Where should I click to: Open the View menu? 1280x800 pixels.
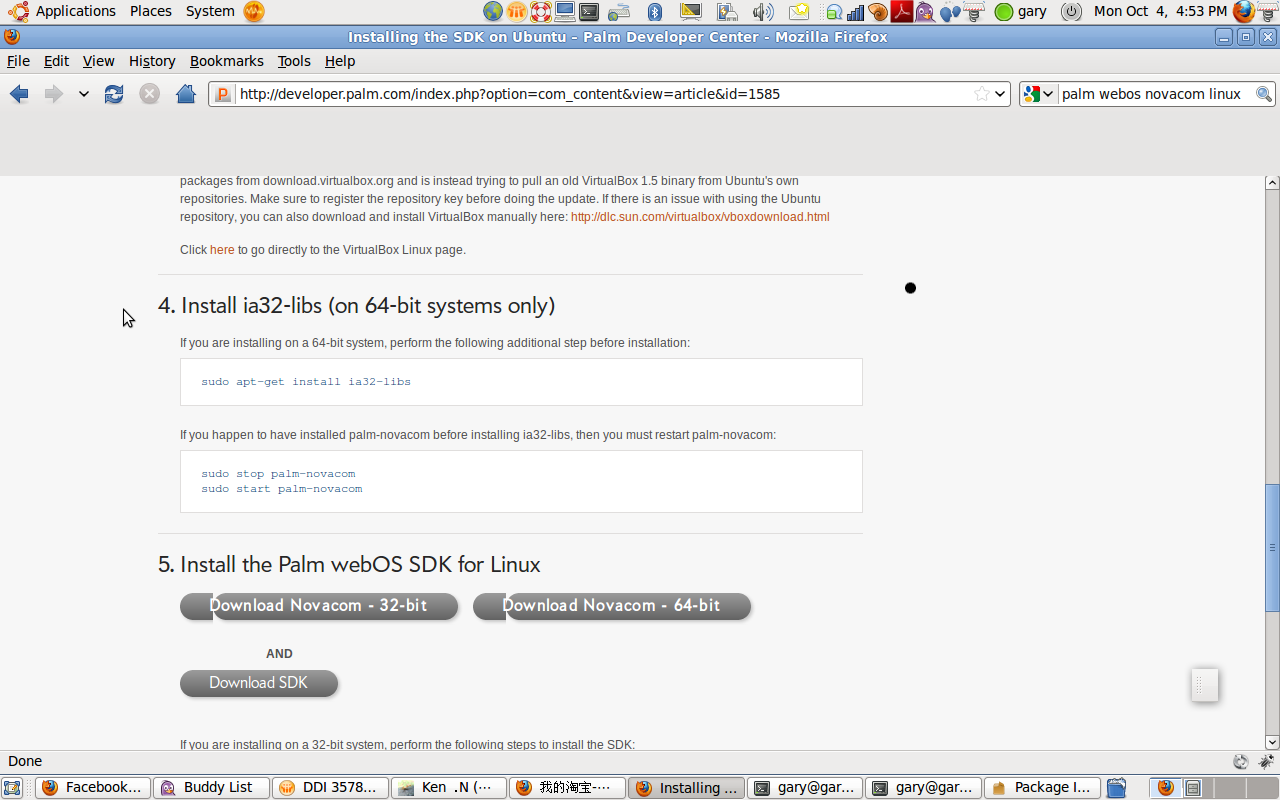(98, 61)
